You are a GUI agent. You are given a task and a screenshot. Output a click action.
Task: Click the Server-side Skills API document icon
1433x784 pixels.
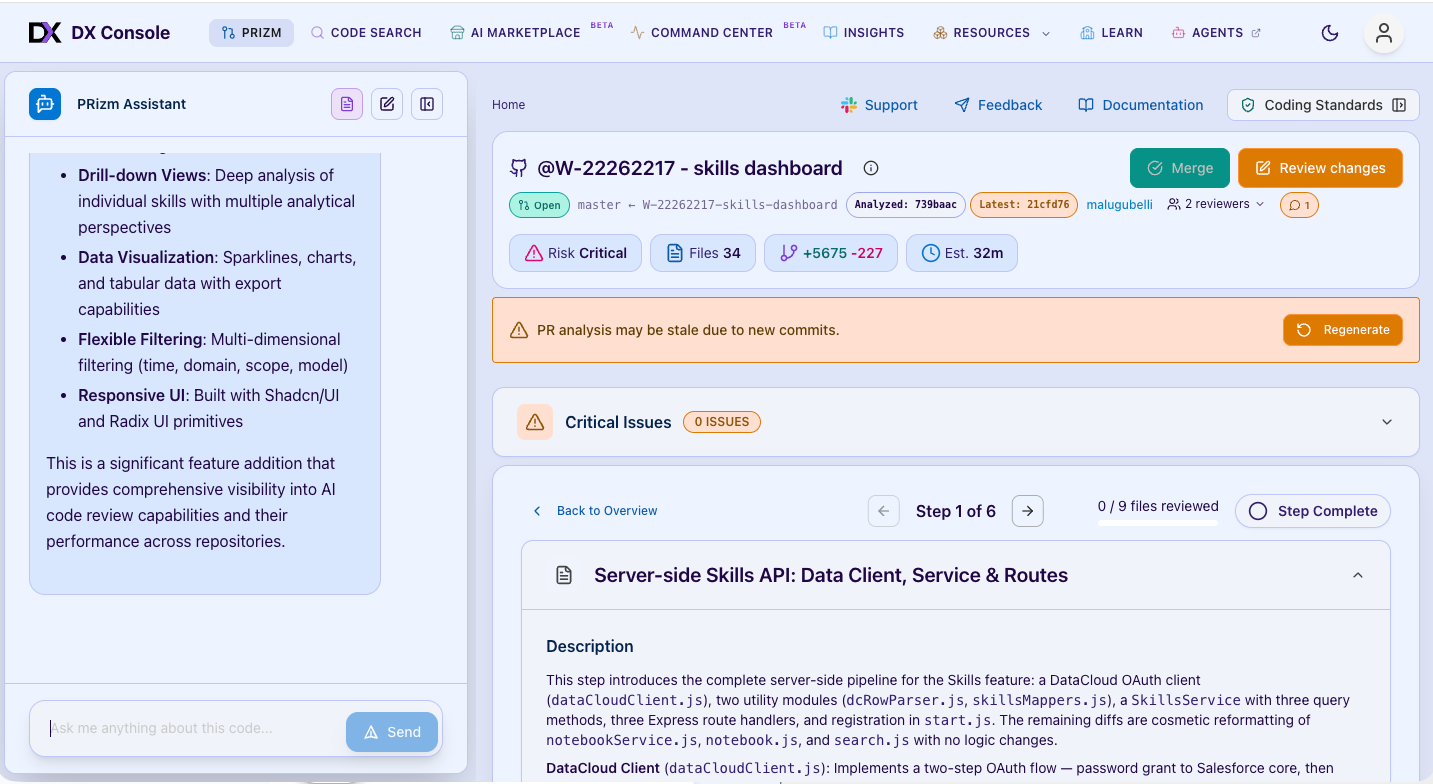(x=564, y=575)
